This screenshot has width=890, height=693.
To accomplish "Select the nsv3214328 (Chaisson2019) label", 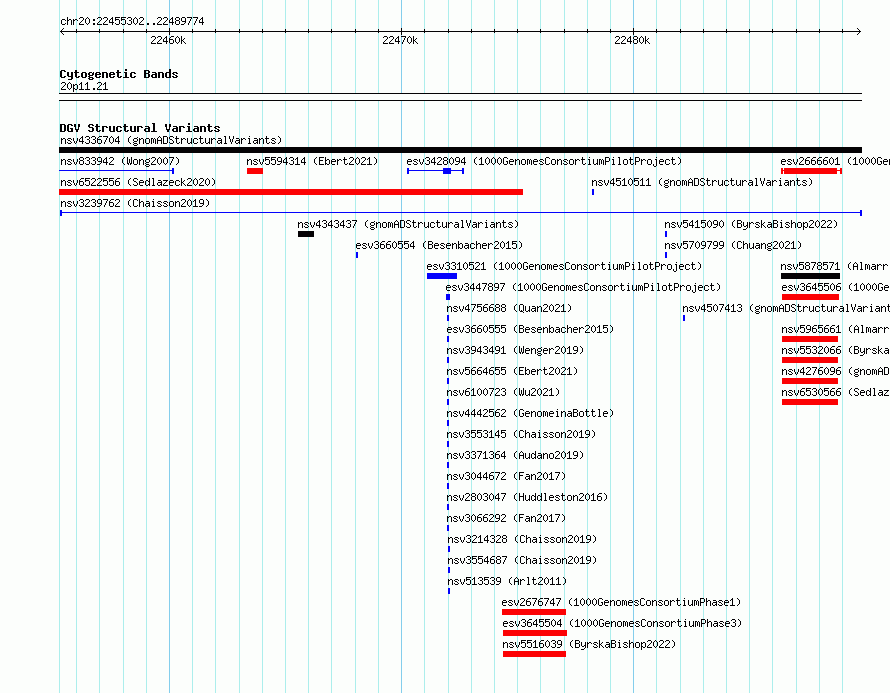I will coord(522,539).
